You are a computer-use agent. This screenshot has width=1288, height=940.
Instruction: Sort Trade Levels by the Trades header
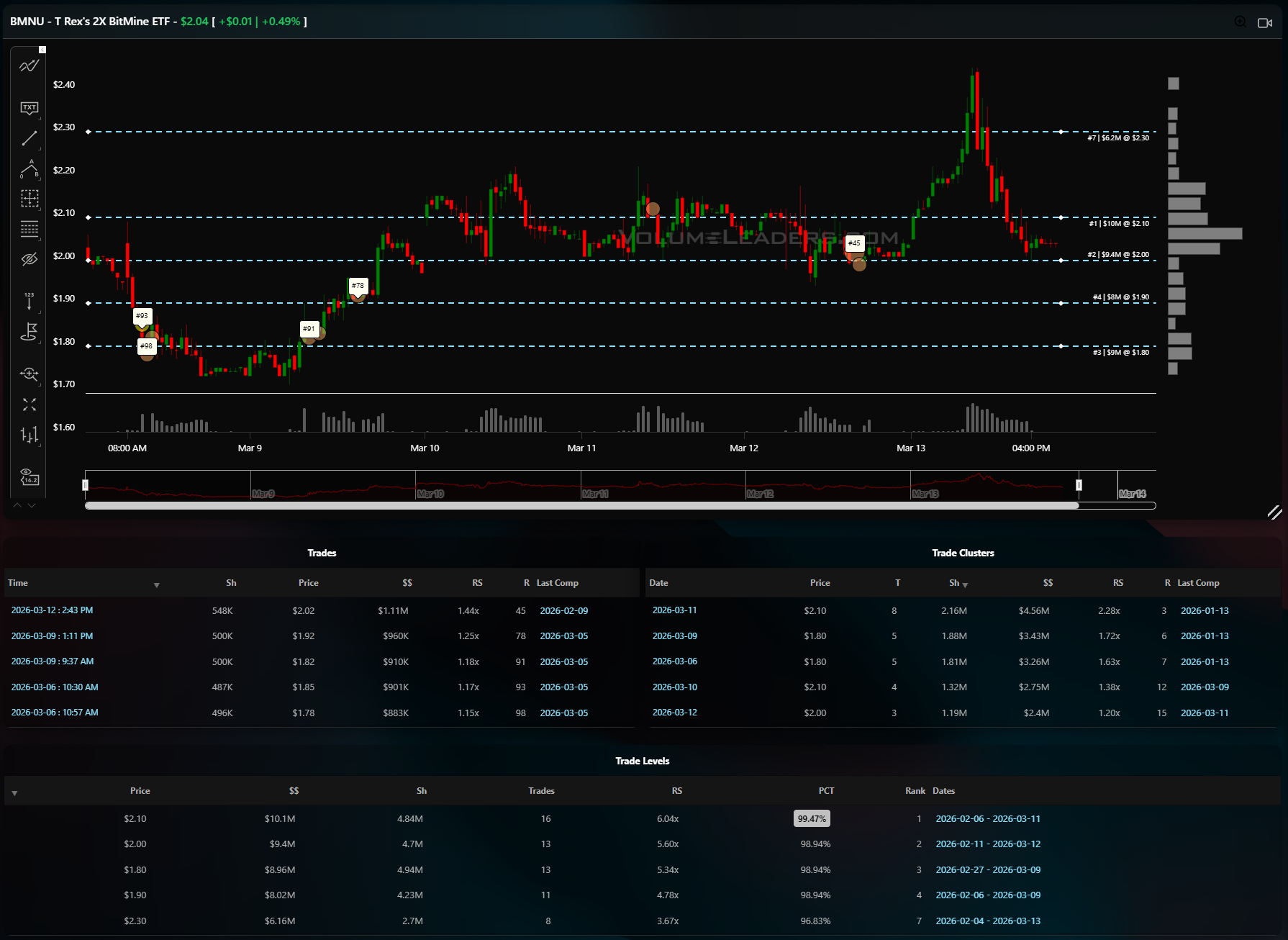[x=541, y=791]
